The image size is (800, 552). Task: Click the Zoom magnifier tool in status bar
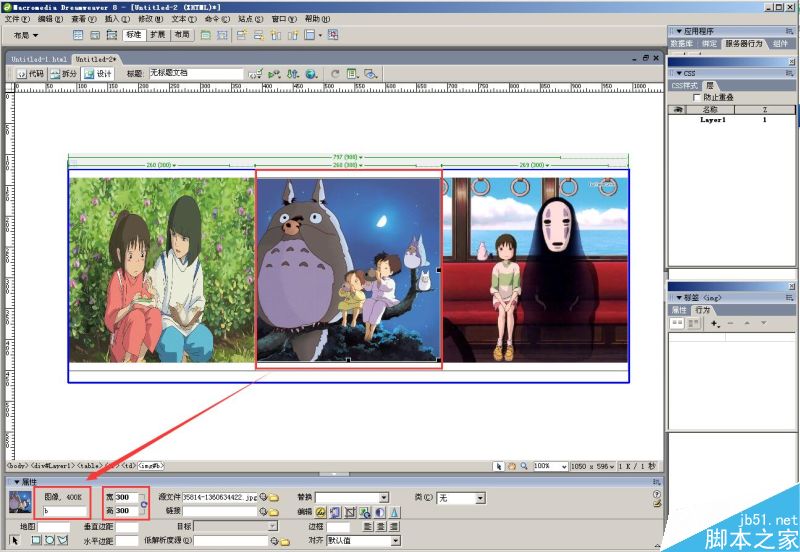pos(524,466)
